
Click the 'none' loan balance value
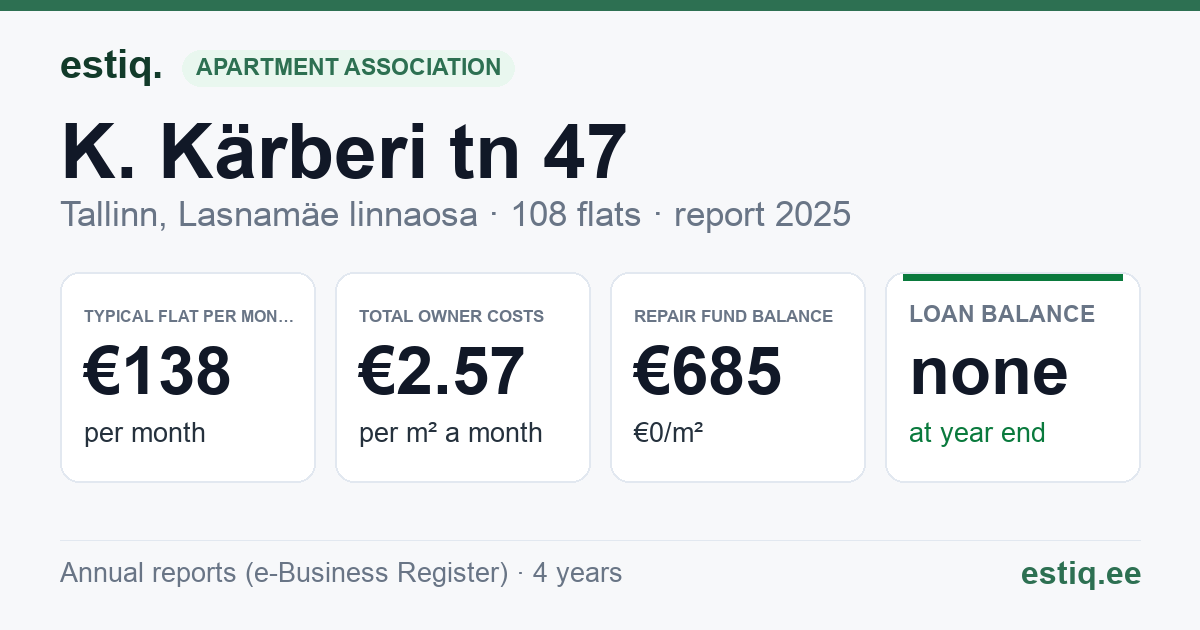[989, 372]
